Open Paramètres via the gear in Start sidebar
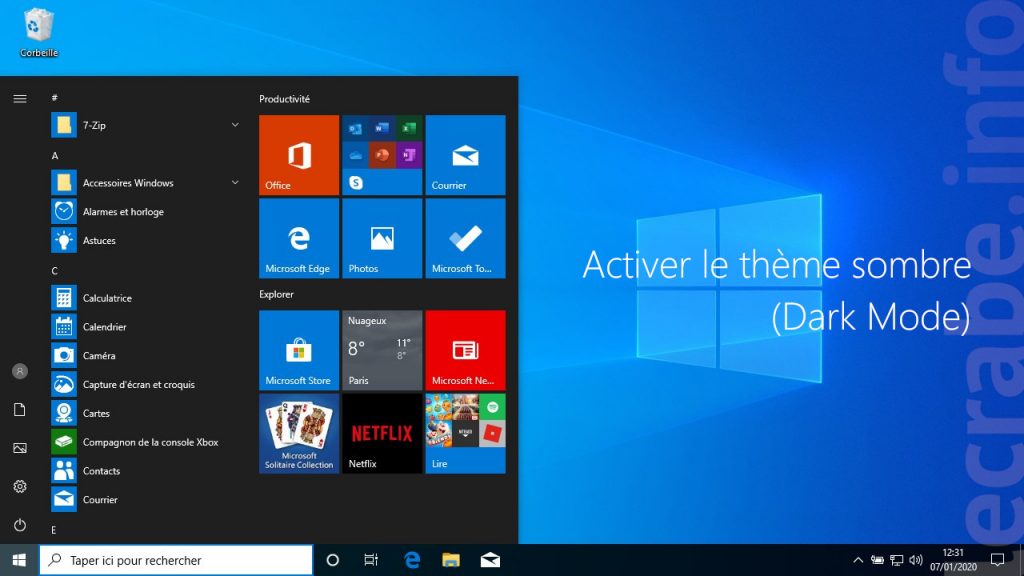The image size is (1024, 576). 19,488
